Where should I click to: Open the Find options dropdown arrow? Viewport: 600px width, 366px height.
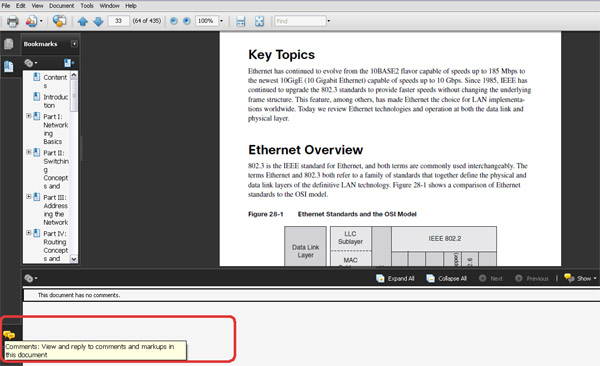coord(329,21)
